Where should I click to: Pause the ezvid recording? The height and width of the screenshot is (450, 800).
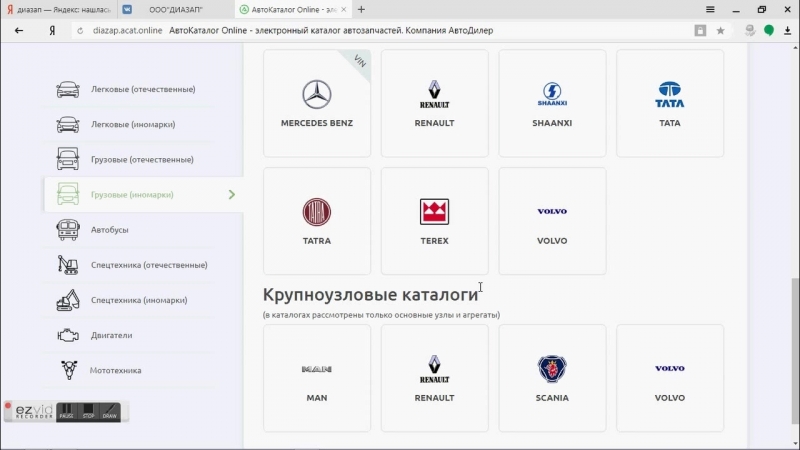click(x=66, y=411)
